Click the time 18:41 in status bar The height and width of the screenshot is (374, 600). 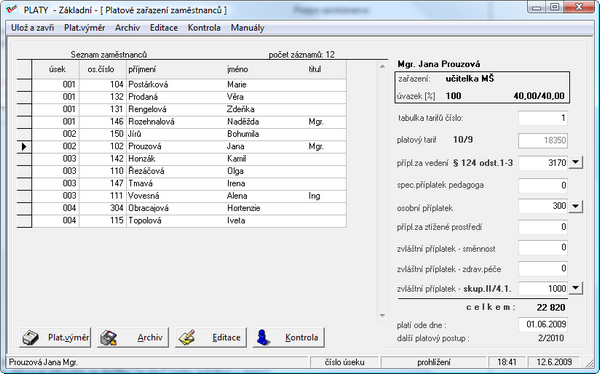[x=507, y=362]
